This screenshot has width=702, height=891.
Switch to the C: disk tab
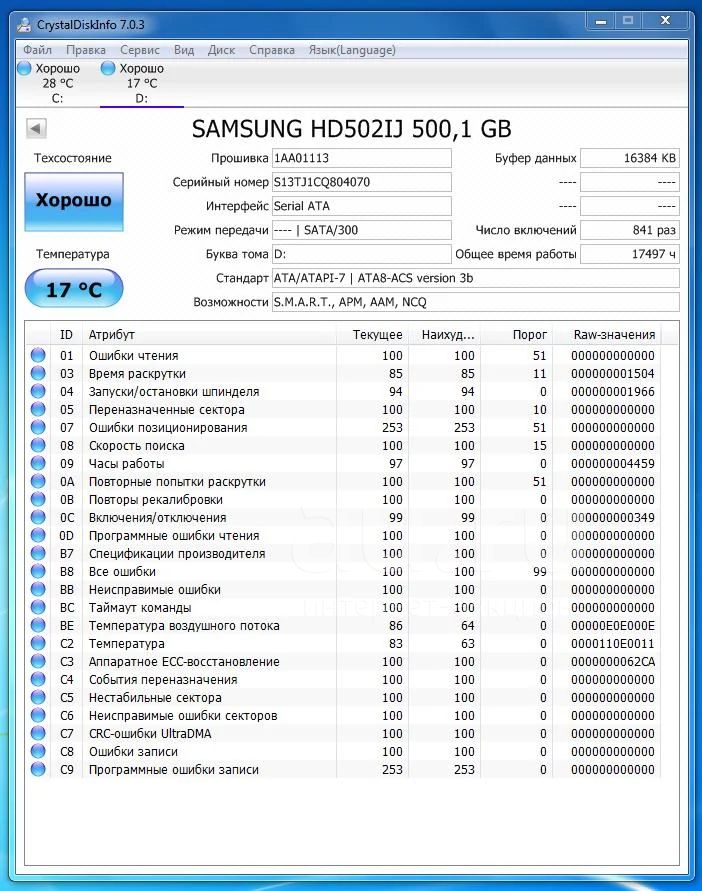point(57,83)
